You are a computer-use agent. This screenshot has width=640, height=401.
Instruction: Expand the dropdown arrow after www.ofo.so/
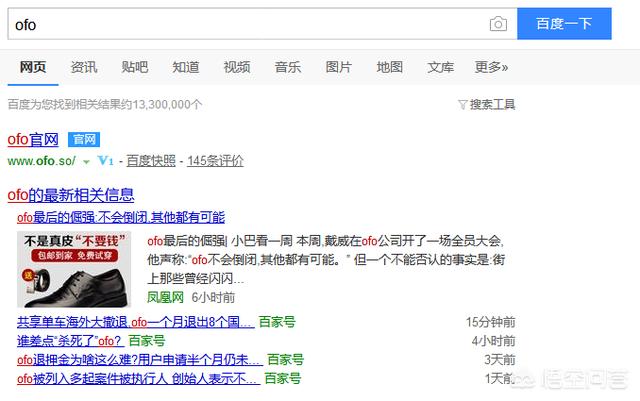[86, 162]
